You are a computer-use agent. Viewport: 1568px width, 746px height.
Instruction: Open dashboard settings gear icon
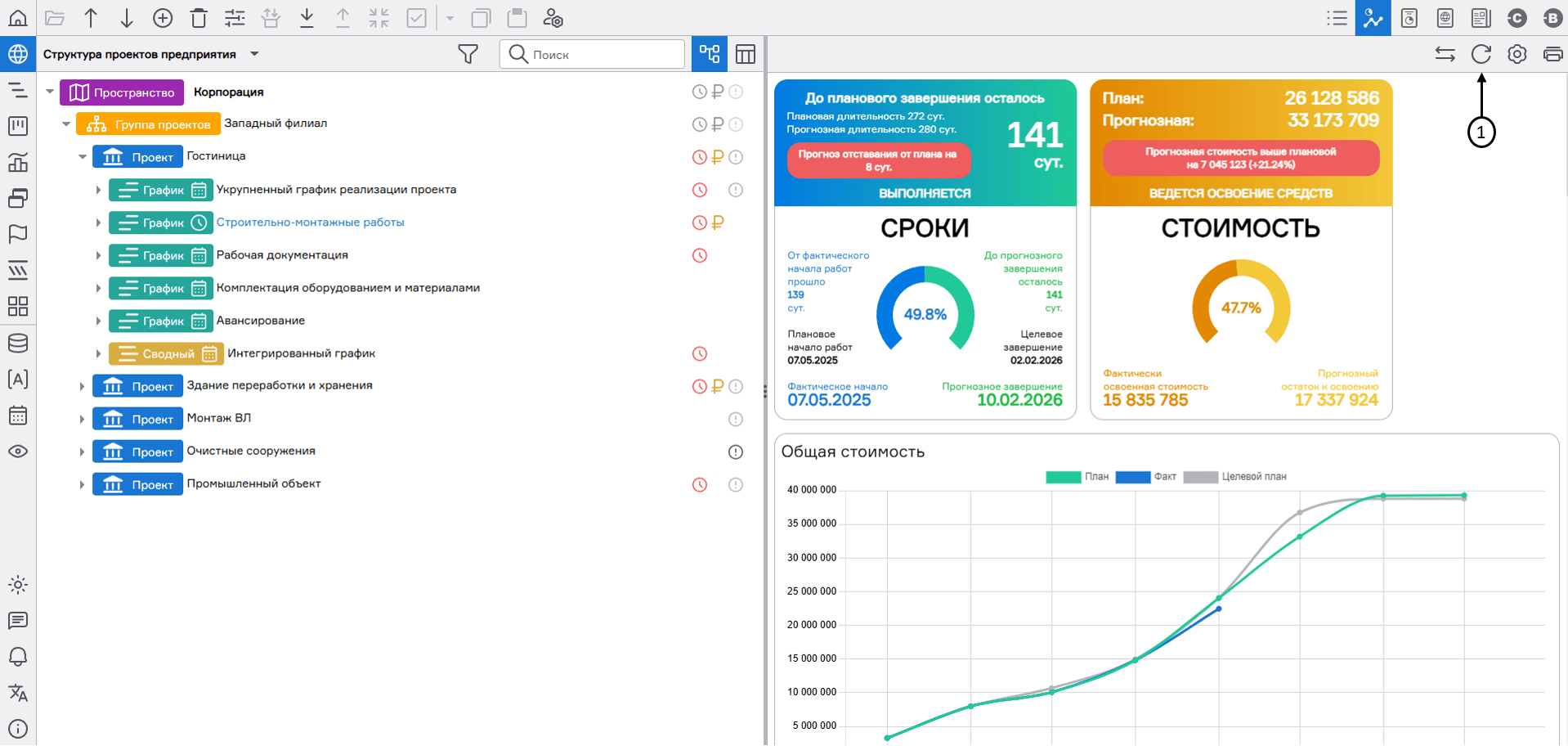(1516, 55)
